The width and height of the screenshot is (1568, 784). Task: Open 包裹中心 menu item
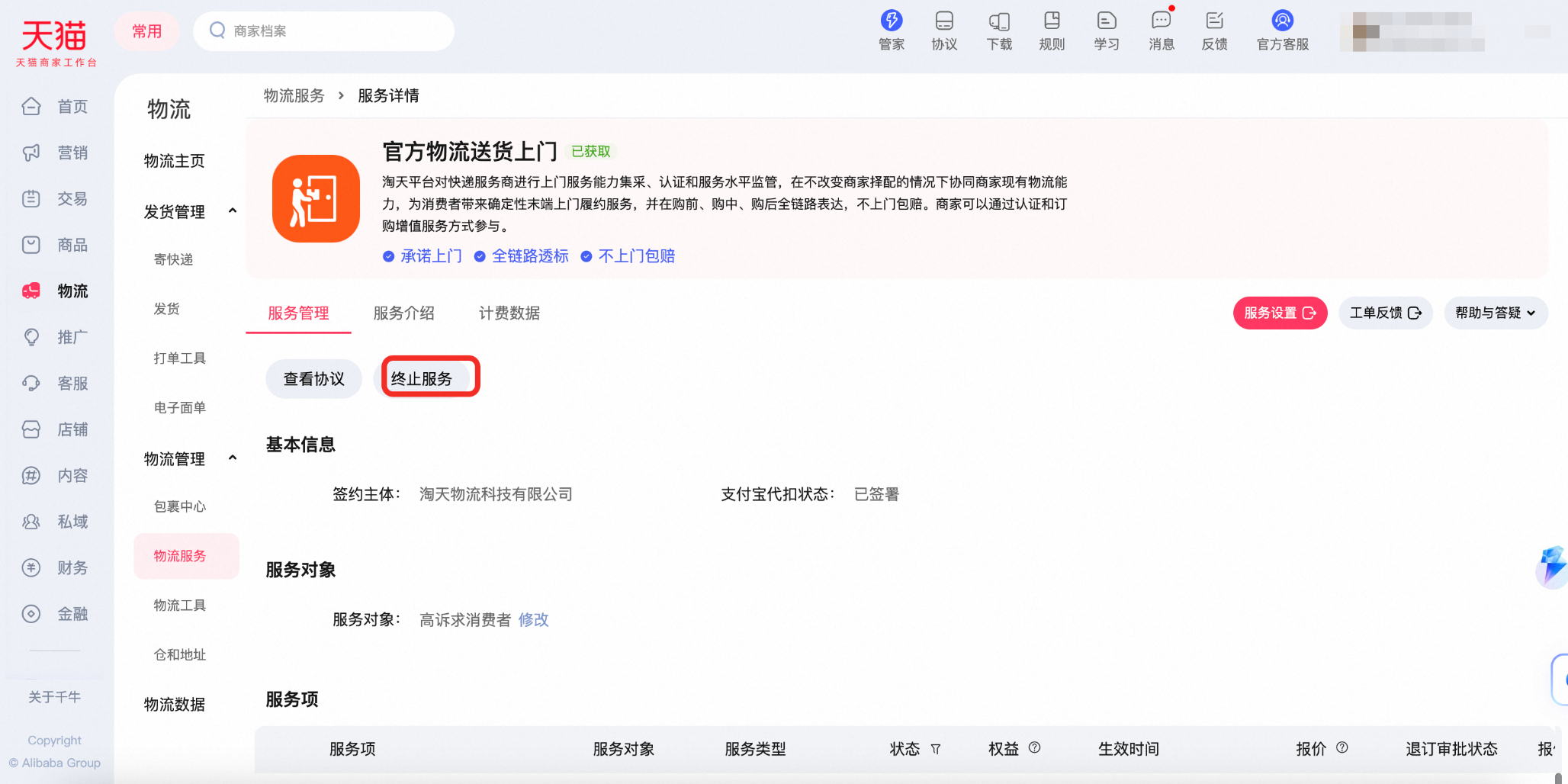[x=180, y=506]
